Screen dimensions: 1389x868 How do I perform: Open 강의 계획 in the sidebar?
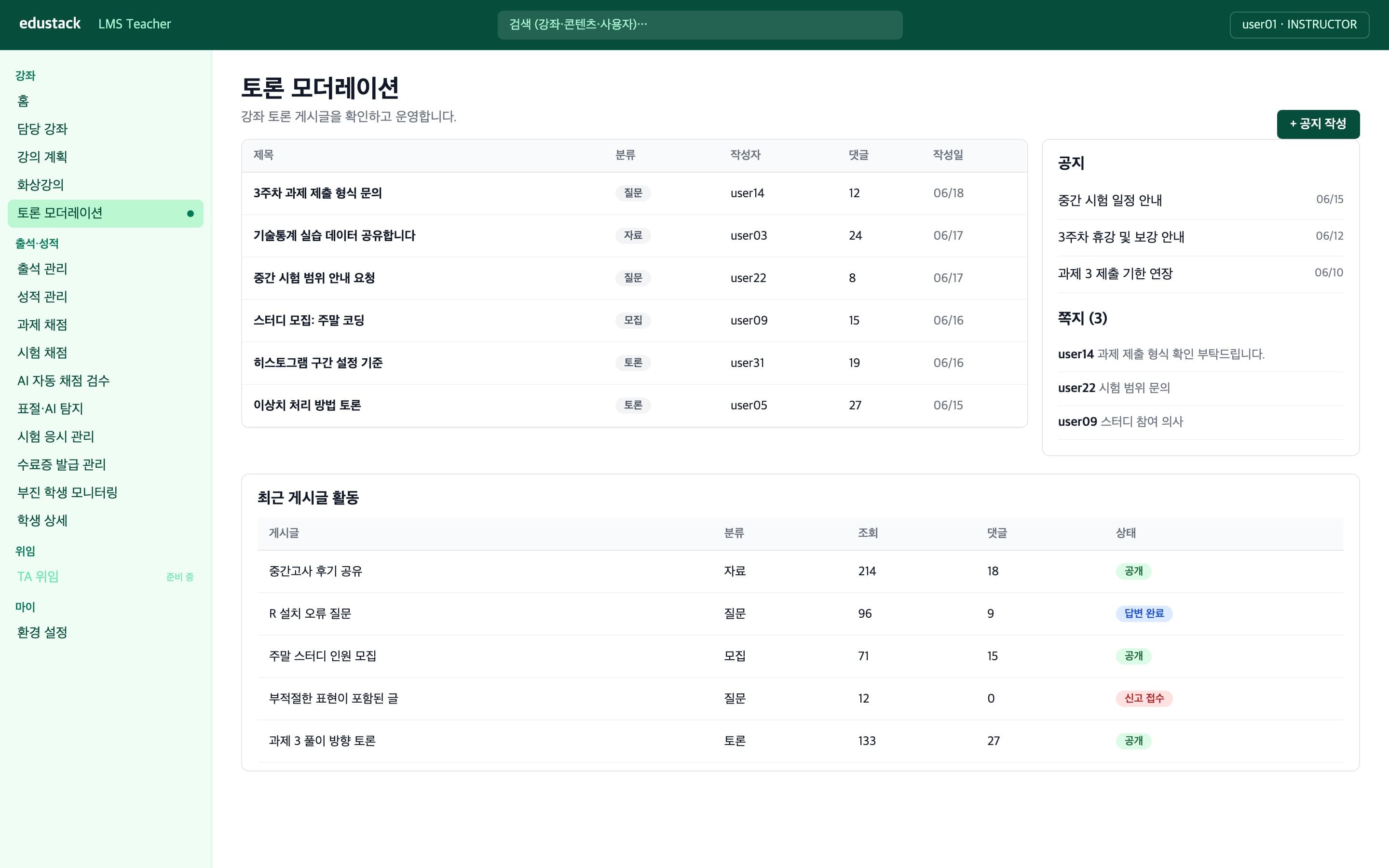106,157
